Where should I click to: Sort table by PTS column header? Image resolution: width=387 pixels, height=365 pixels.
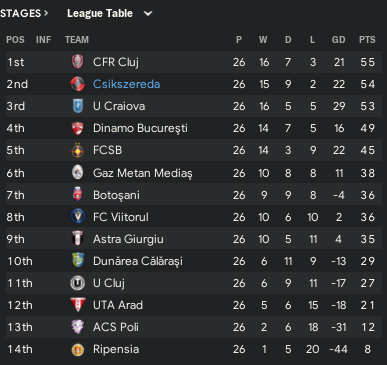click(367, 40)
